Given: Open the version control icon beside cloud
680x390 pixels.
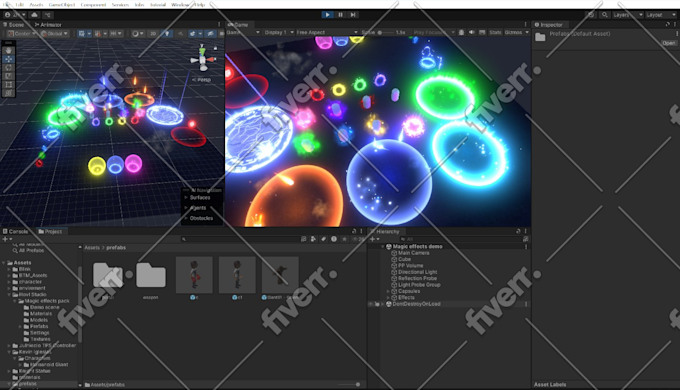Looking at the screenshot, I should (48, 15).
